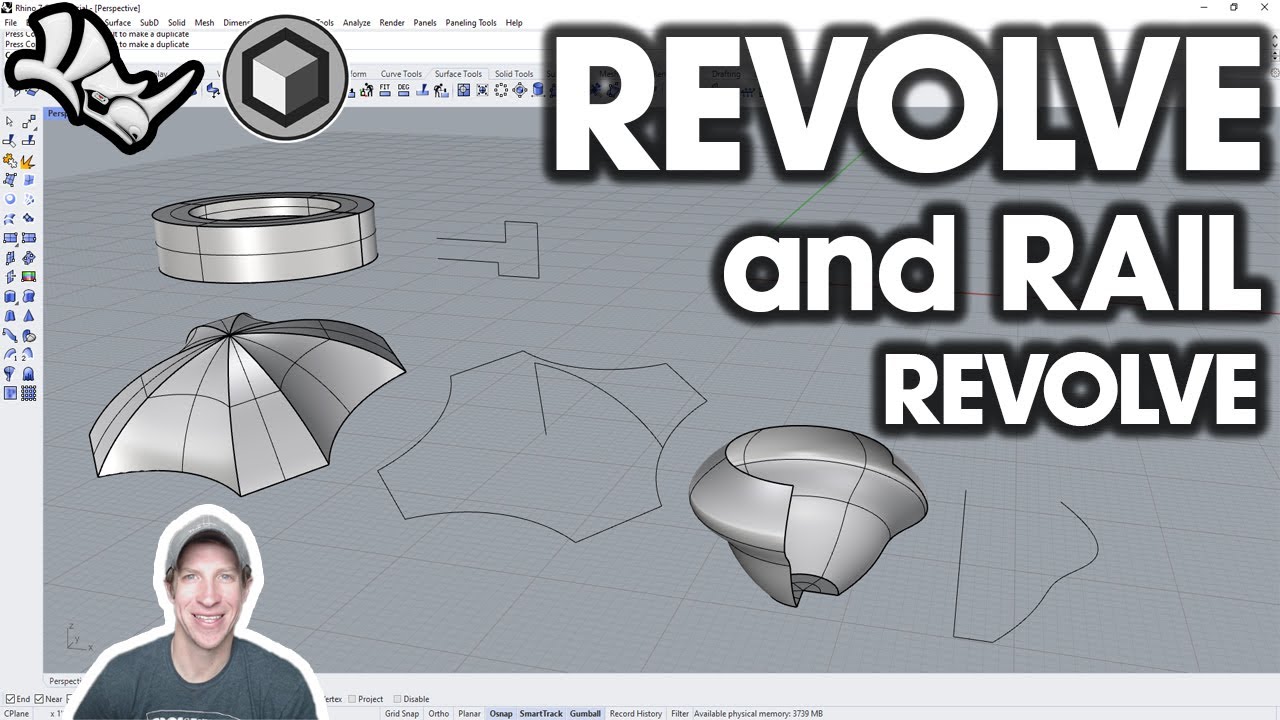Click the dotted circle icon in top toolbar
The width and height of the screenshot is (1280, 720).
click(x=501, y=90)
